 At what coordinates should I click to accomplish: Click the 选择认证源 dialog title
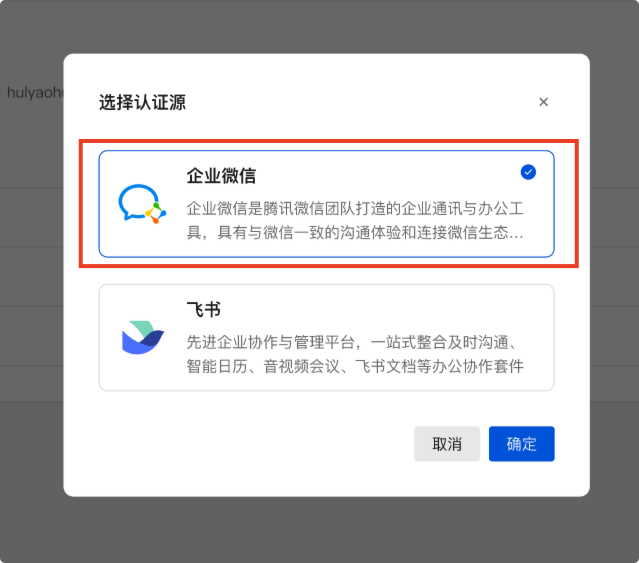(142, 102)
